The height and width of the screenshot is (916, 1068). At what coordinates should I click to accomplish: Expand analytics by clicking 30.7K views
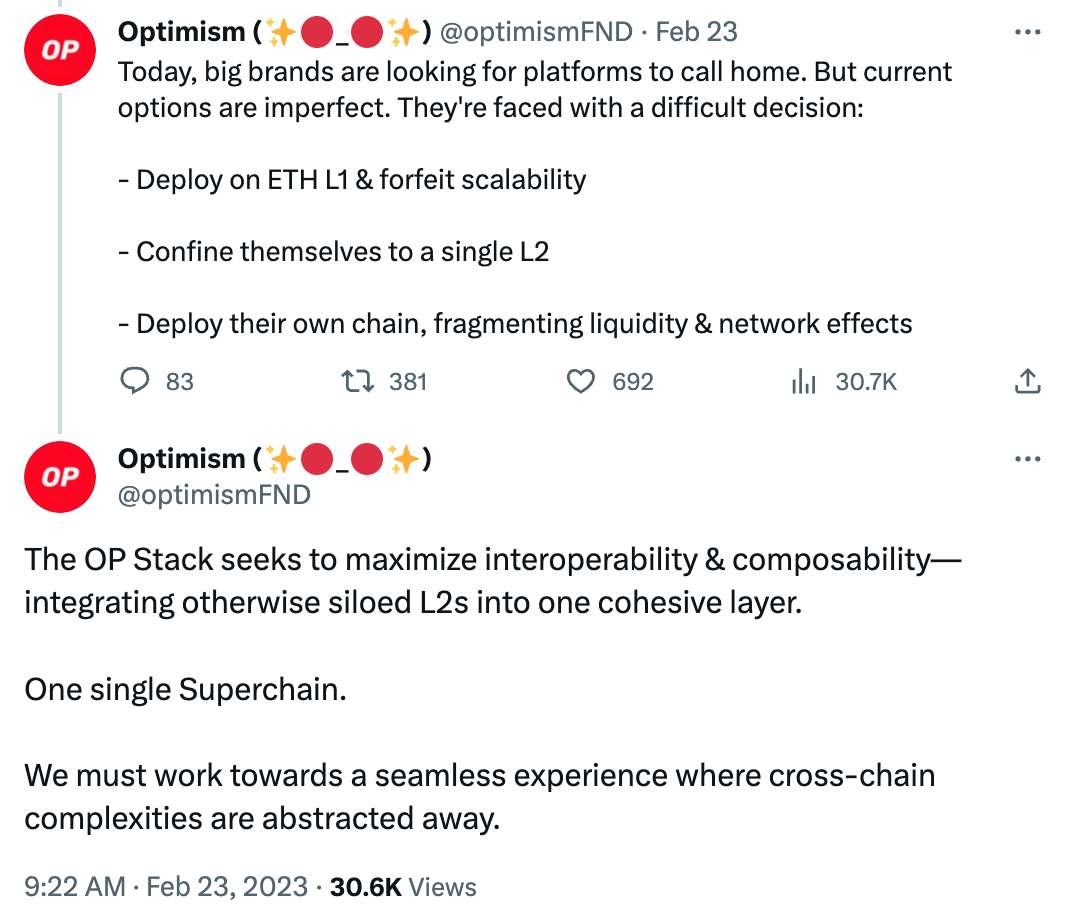click(x=866, y=381)
